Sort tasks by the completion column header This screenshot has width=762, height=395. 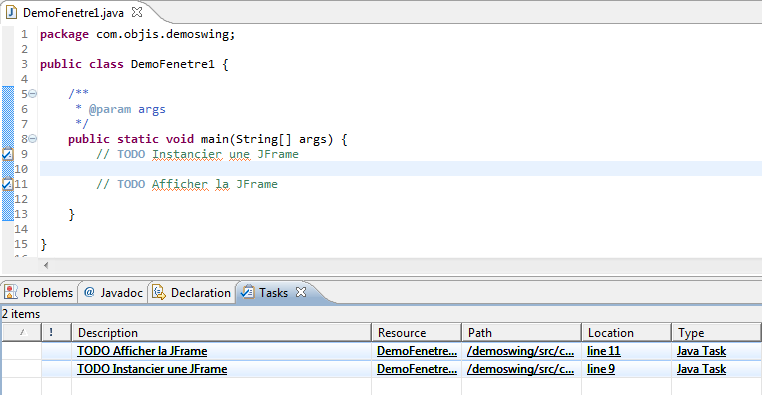tap(22, 333)
